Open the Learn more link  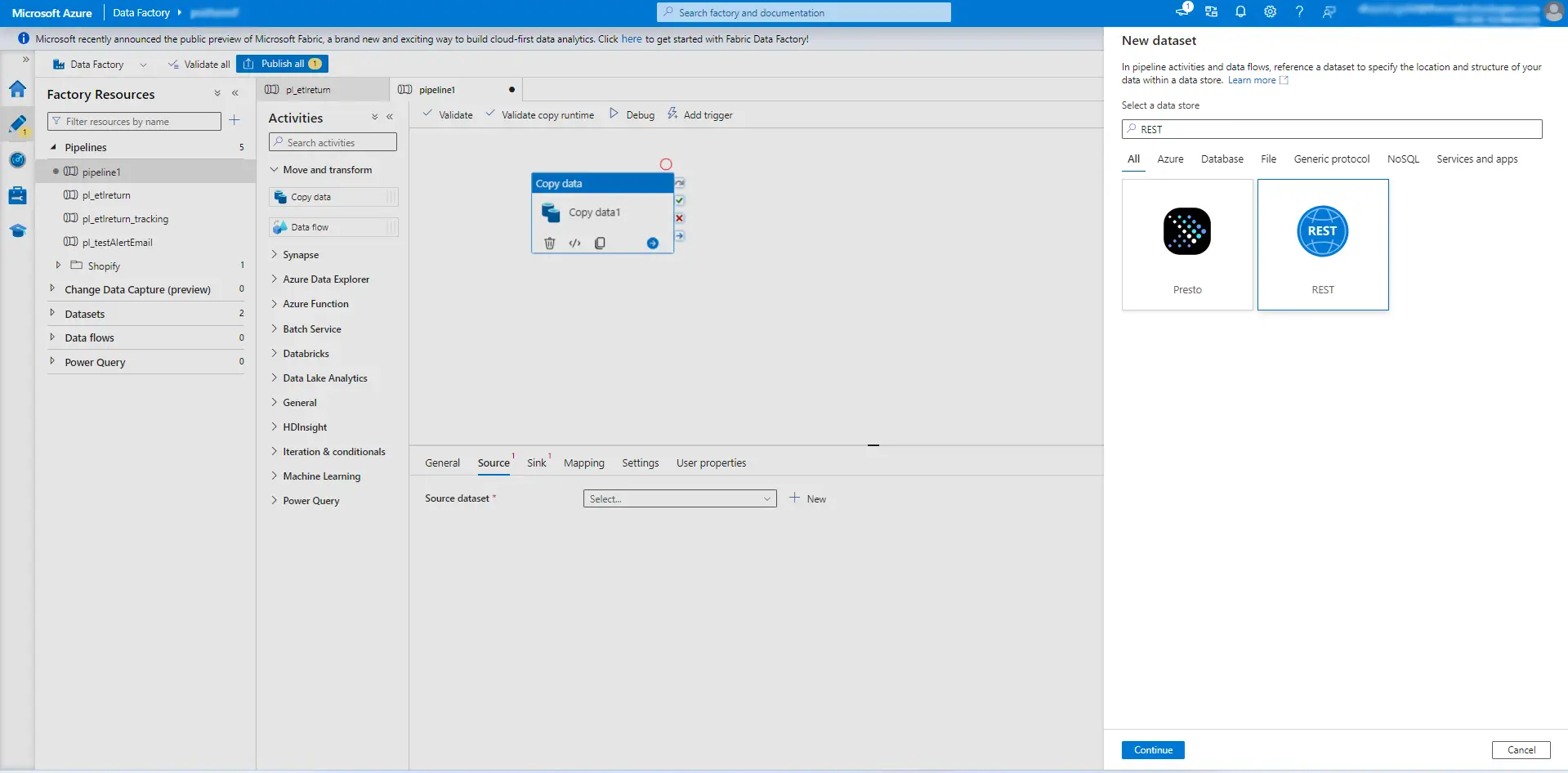pos(1258,80)
